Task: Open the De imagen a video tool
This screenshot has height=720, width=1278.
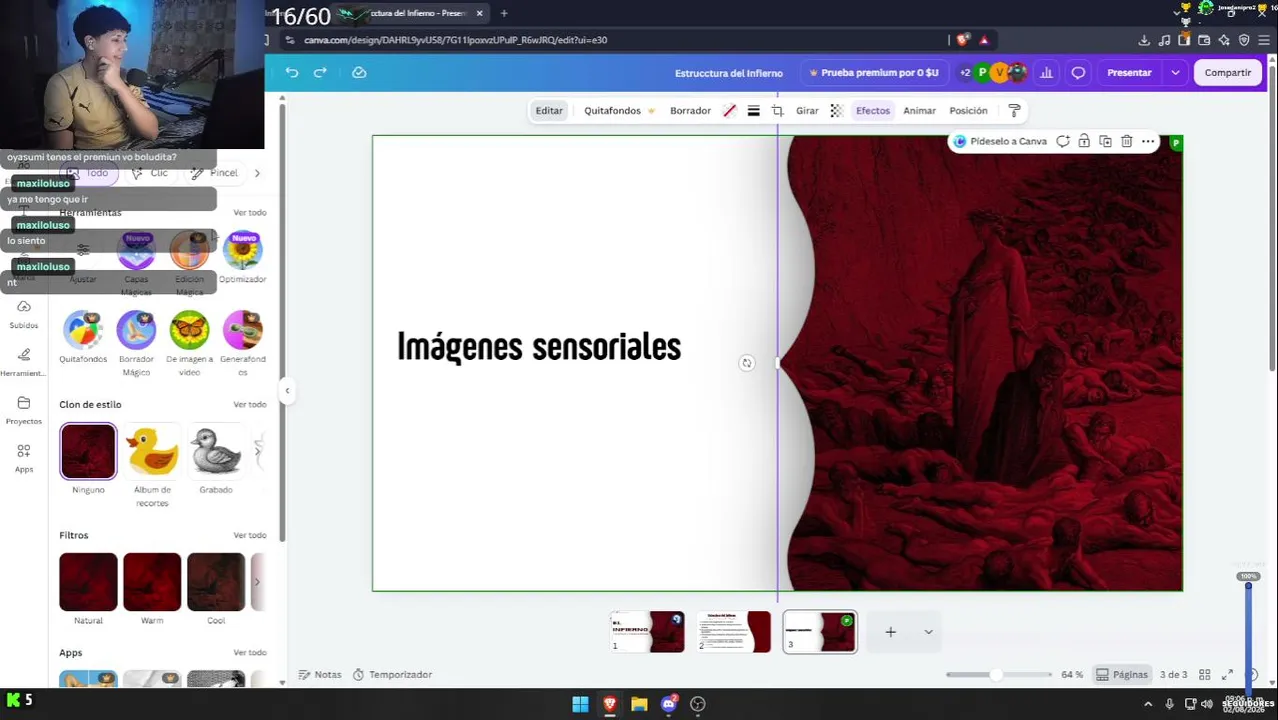Action: (x=189, y=343)
